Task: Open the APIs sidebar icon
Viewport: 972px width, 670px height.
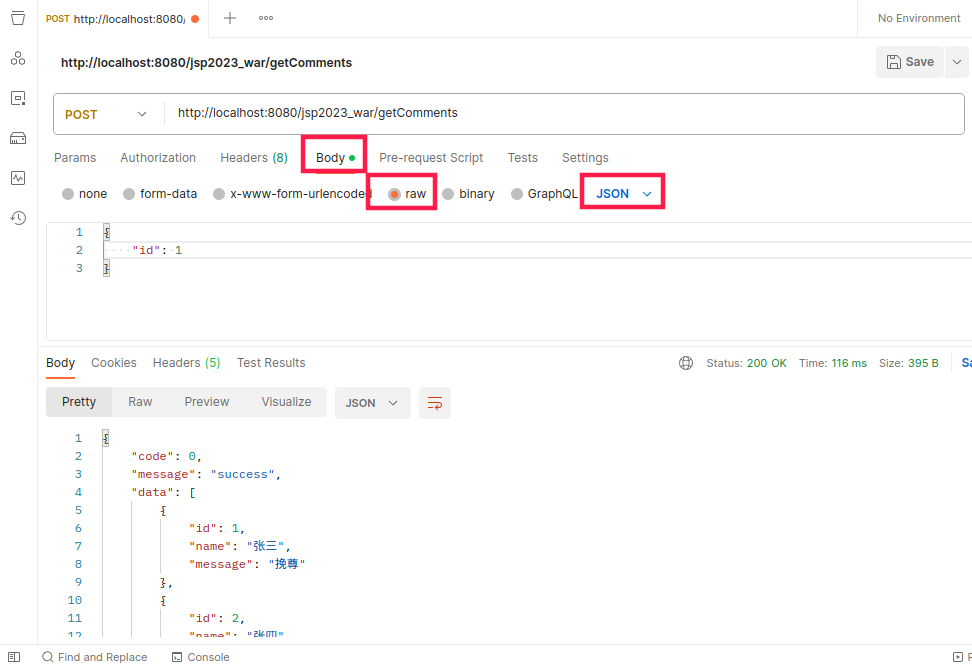Action: coord(18,58)
